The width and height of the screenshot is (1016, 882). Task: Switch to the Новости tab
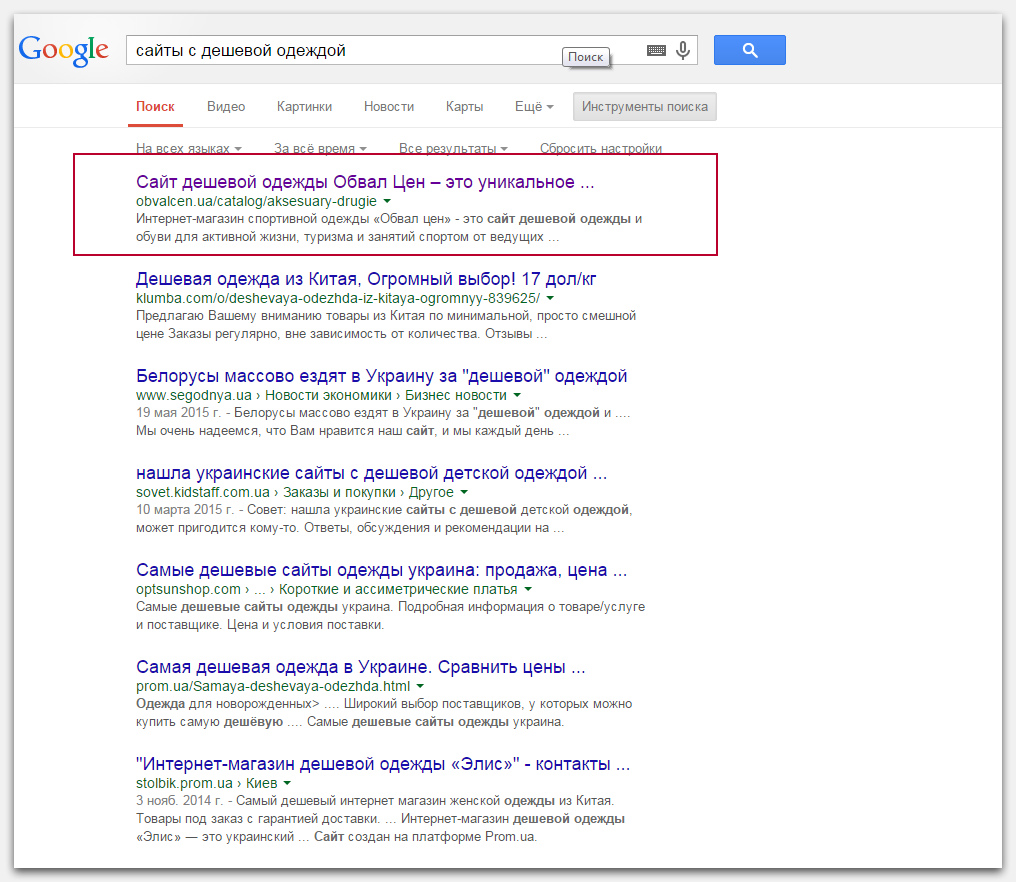[389, 106]
